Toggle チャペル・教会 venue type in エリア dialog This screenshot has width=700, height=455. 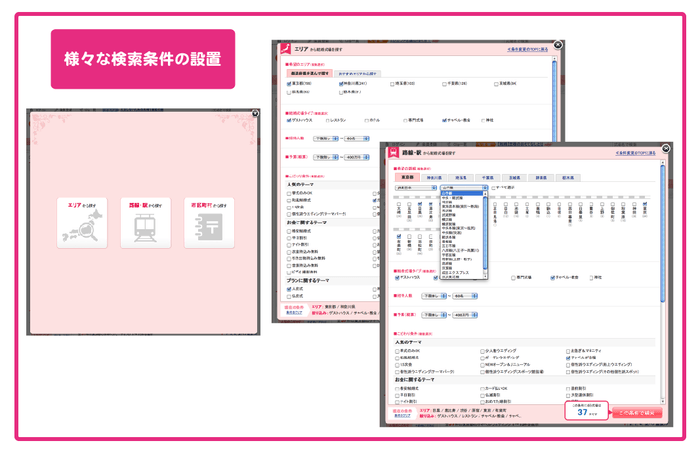(x=444, y=120)
